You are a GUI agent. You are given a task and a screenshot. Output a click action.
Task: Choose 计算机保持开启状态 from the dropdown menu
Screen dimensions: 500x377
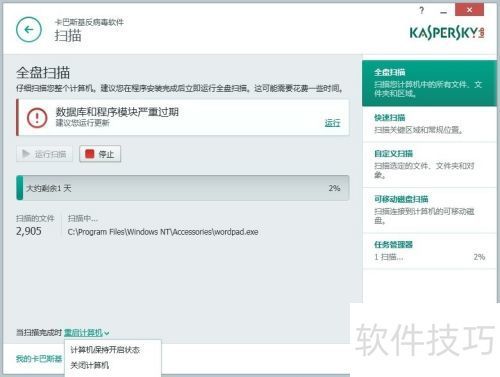coord(105,350)
